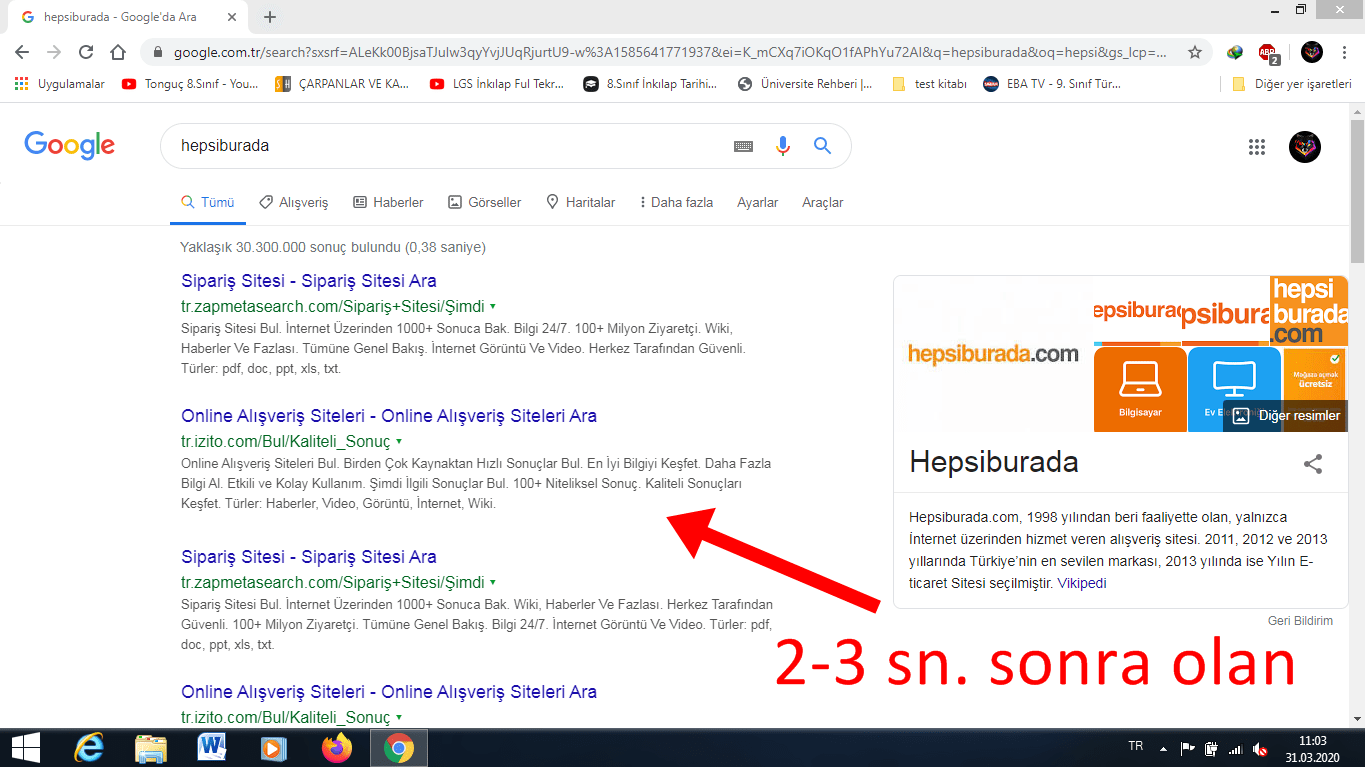This screenshot has width=1365, height=767.
Task: Open the media player taskbar icon
Action: coord(274,747)
